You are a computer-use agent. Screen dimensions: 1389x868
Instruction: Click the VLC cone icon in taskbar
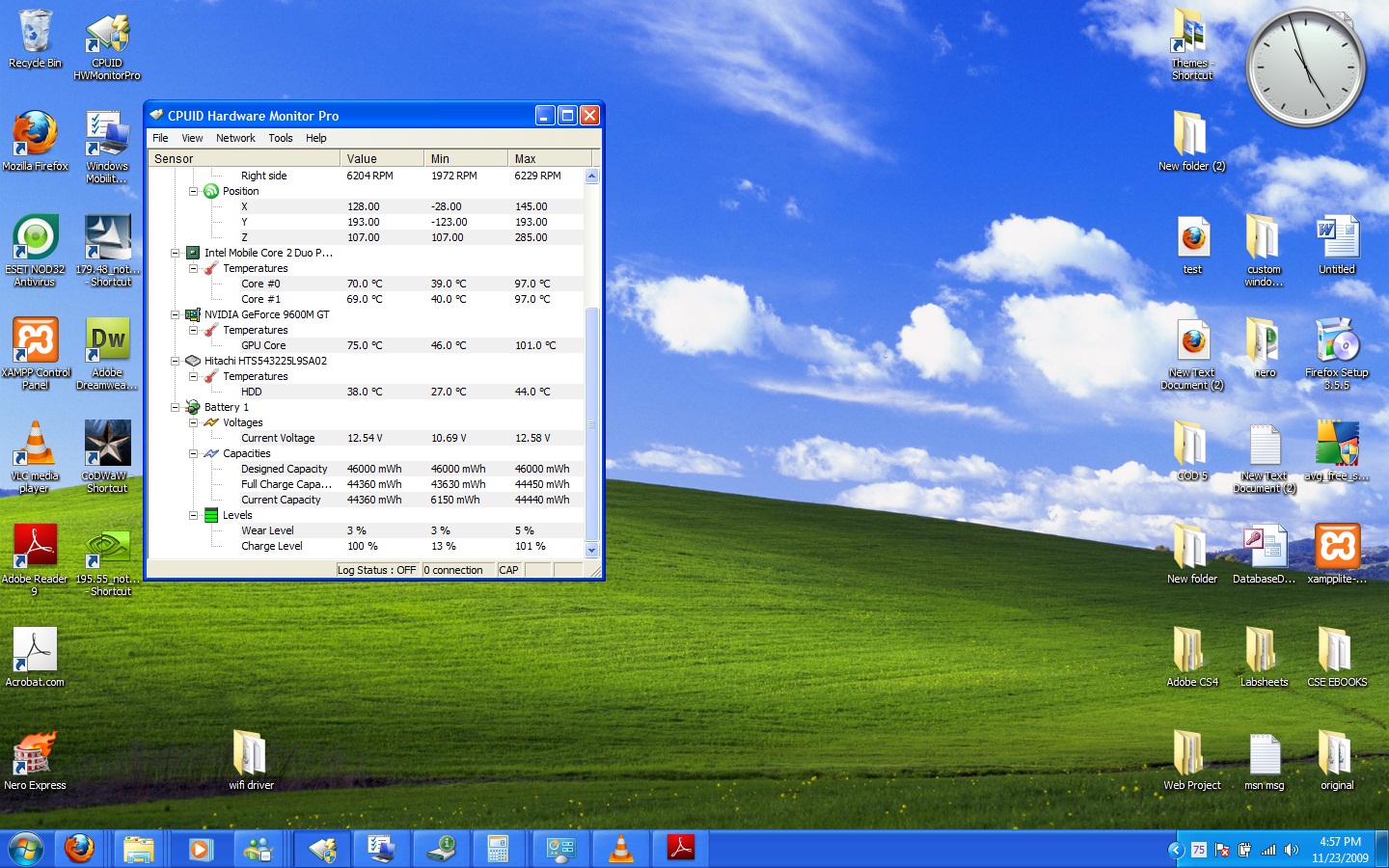pos(621,849)
